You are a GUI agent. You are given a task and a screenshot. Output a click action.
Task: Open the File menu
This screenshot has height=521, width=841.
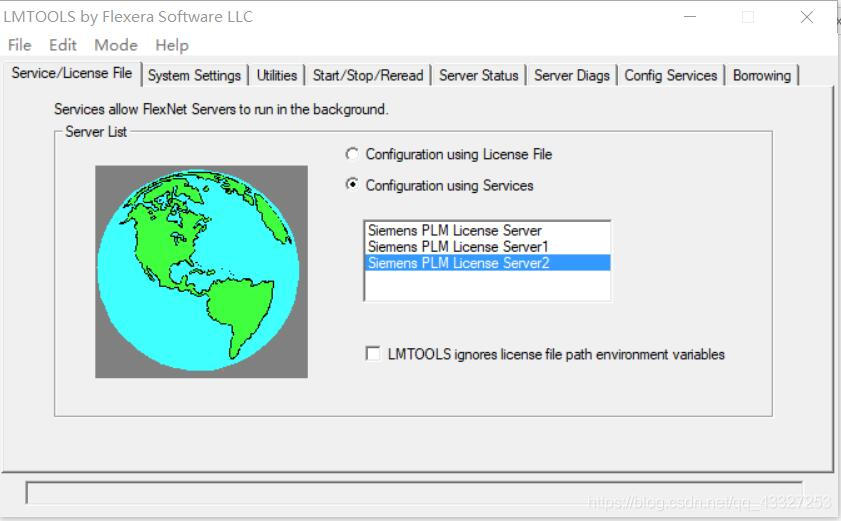point(19,45)
